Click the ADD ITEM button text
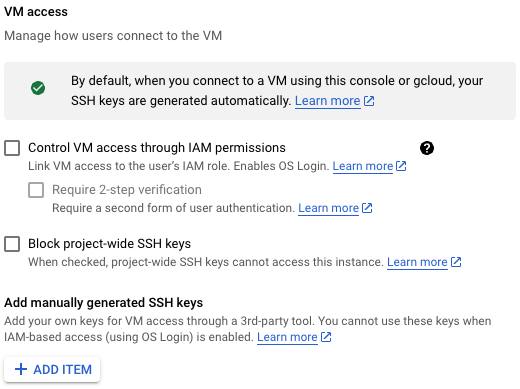 pos(62,369)
